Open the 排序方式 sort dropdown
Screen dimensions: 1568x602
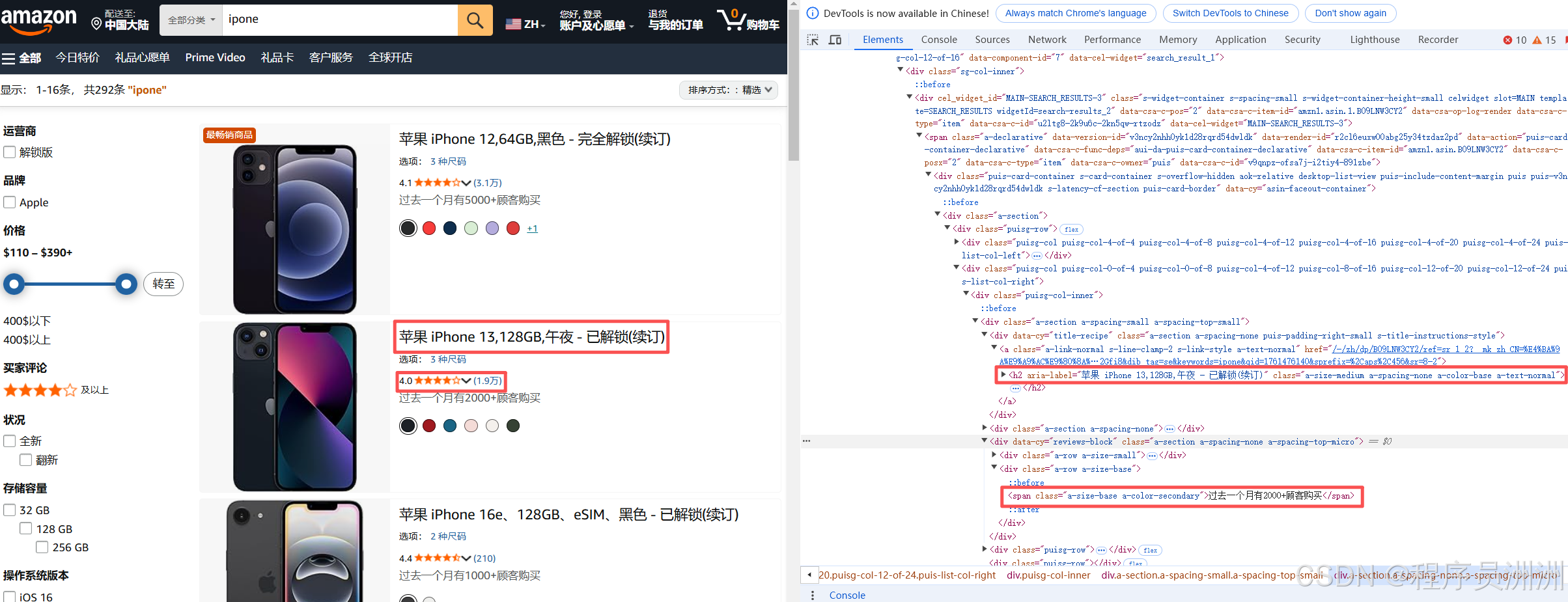729,90
